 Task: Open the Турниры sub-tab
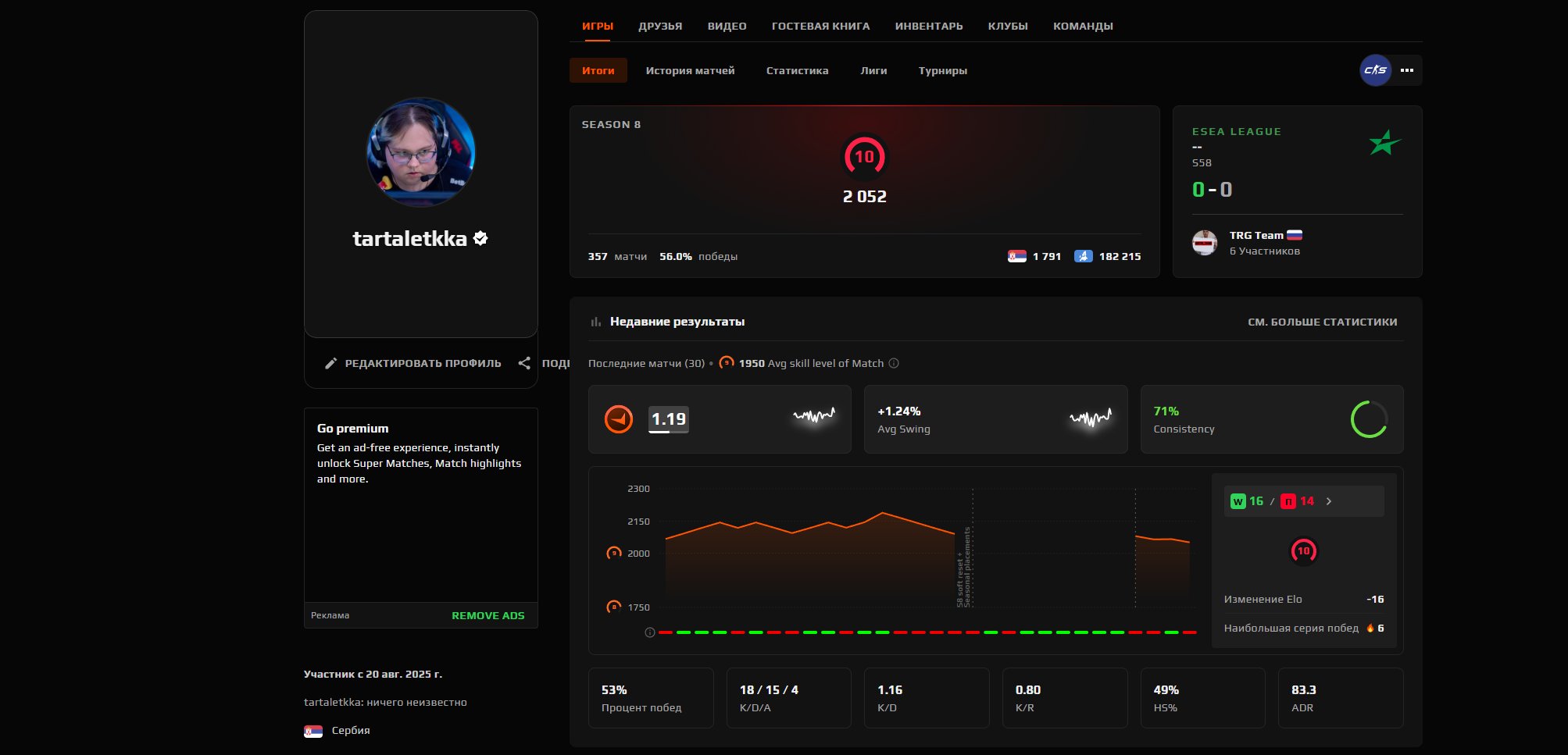pos(943,70)
